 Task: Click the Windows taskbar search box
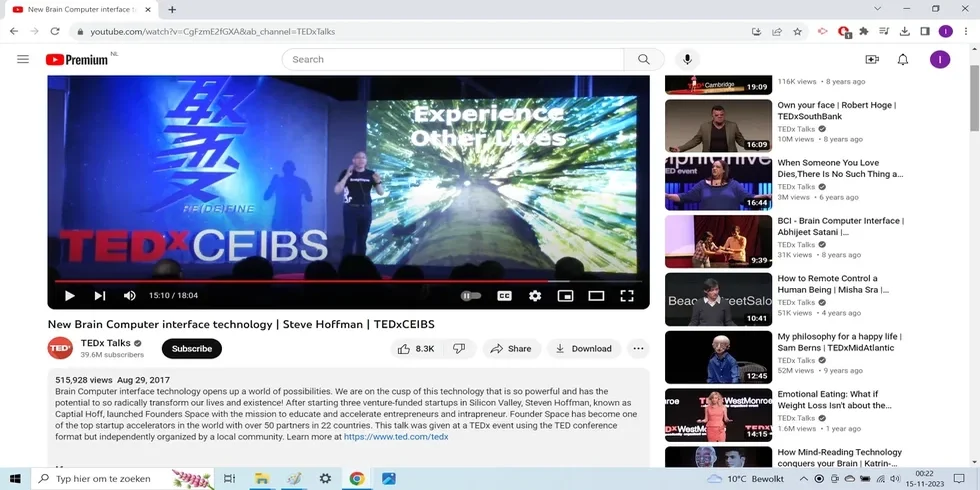tap(122, 479)
